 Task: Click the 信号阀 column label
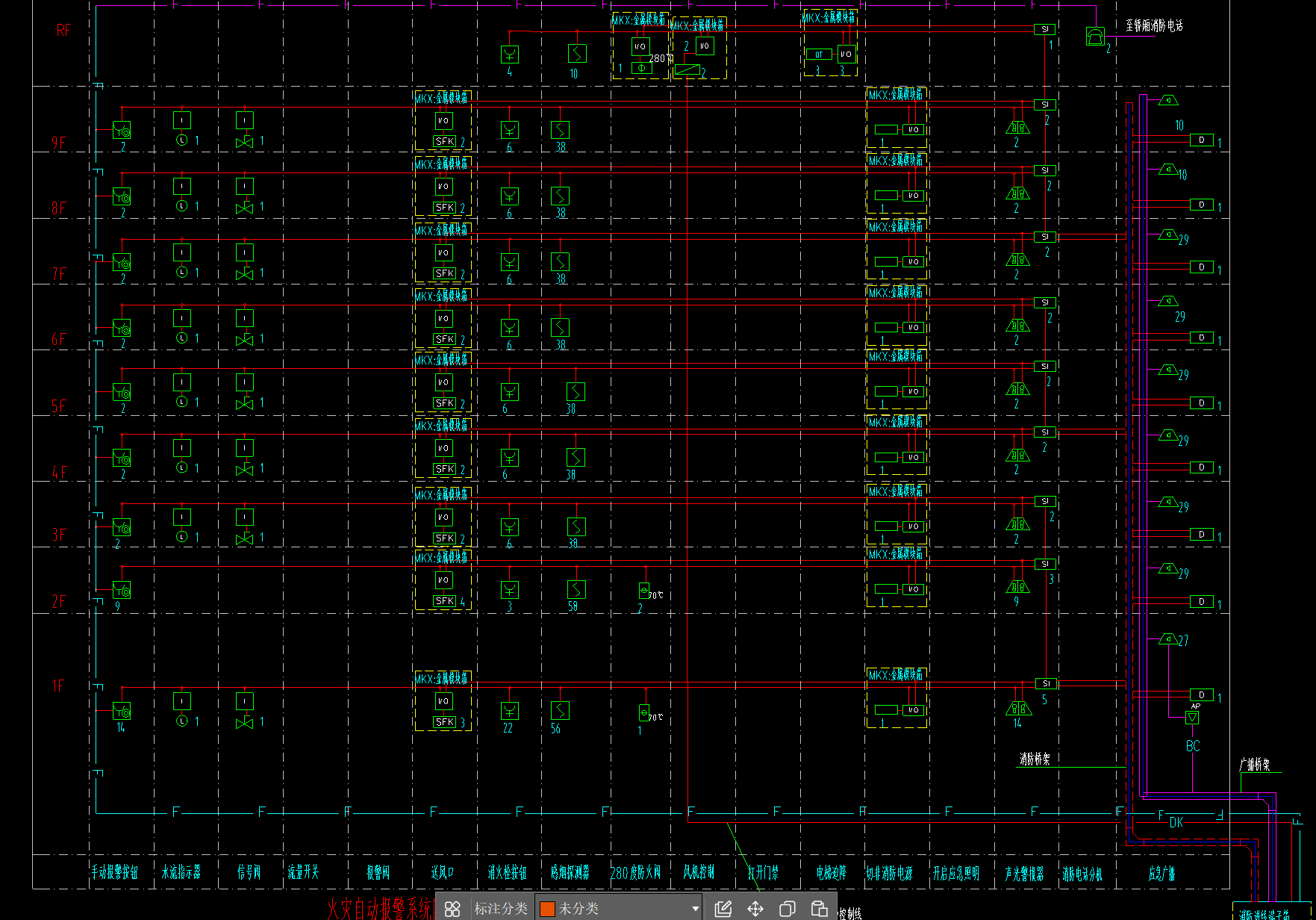click(x=249, y=872)
